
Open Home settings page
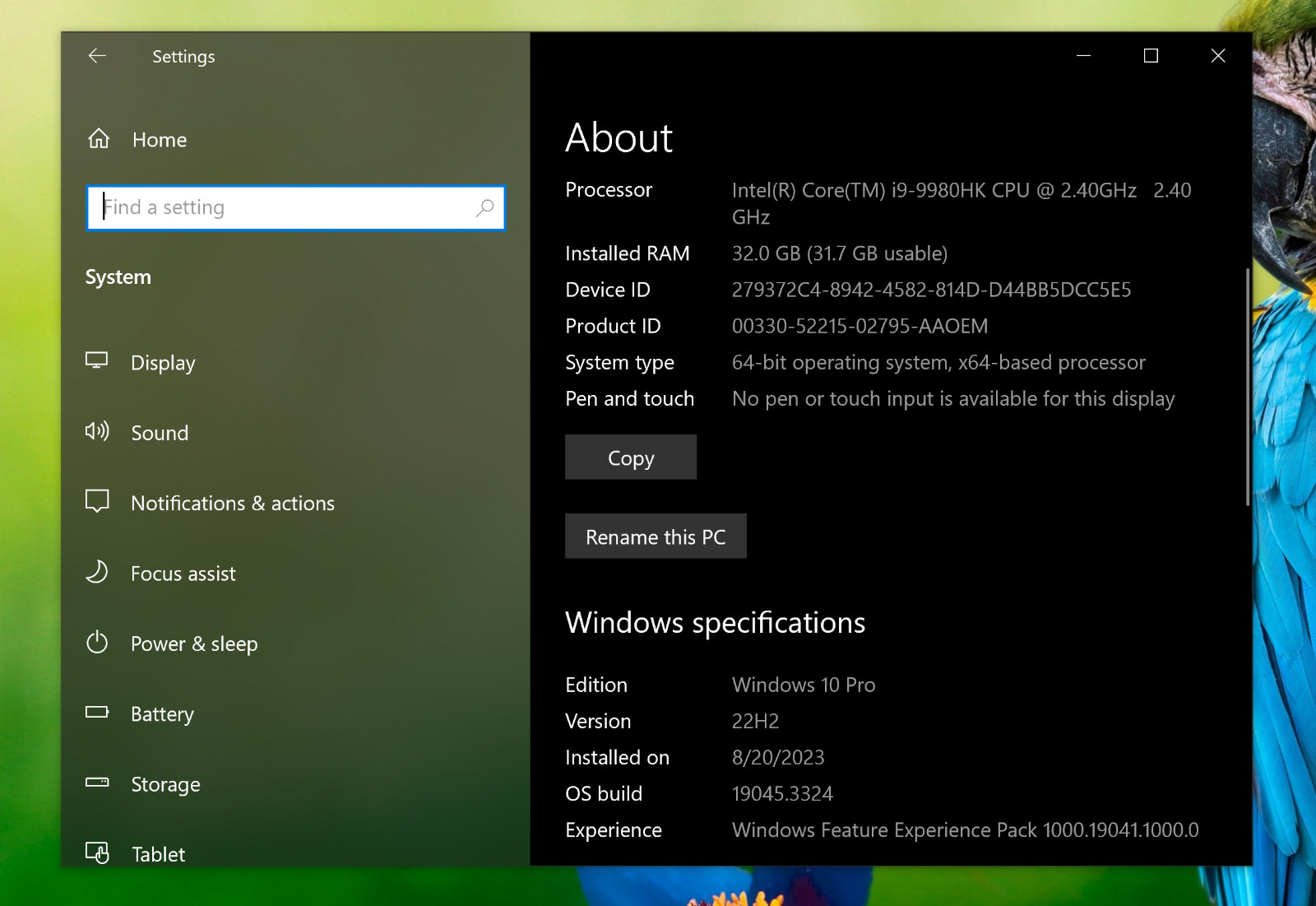click(160, 140)
